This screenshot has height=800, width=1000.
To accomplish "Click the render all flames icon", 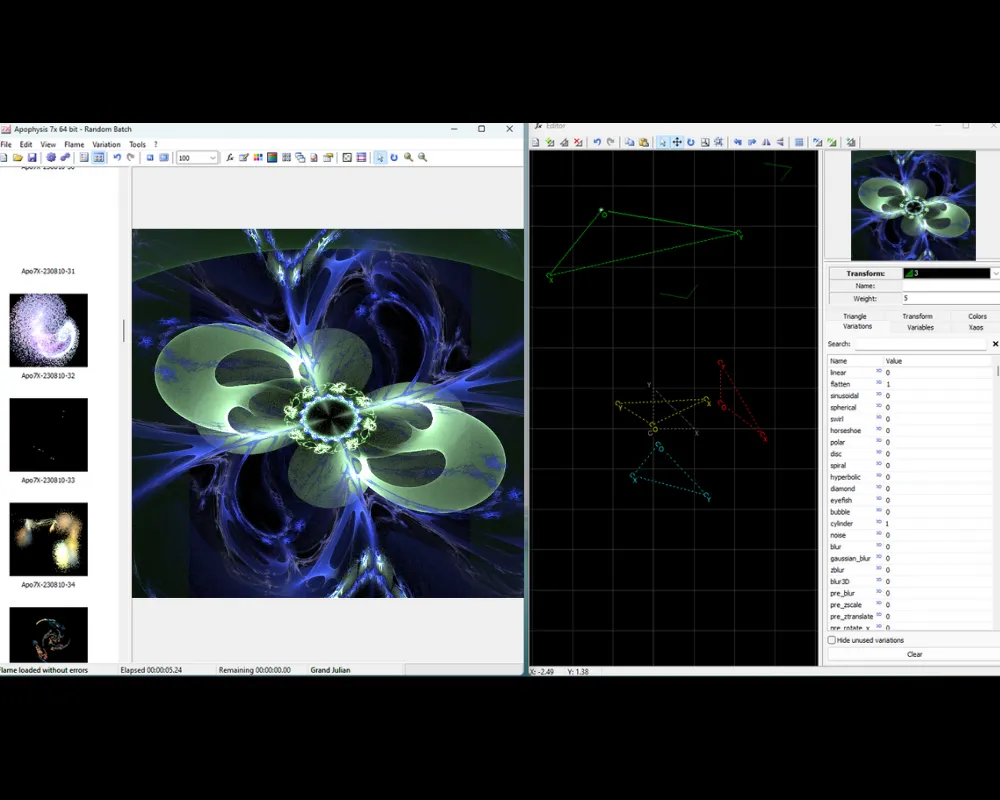I will [65, 158].
